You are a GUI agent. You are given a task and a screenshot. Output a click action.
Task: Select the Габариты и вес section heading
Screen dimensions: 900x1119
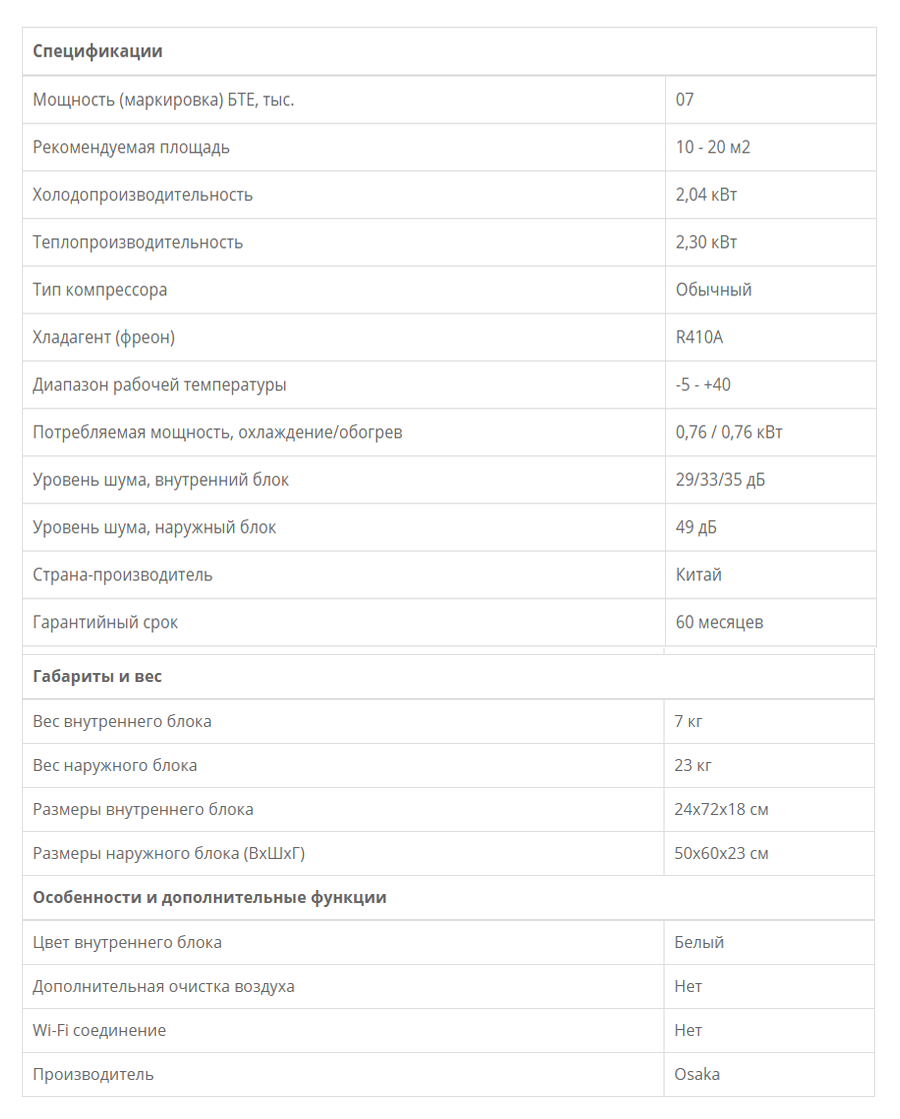pyautogui.click(x=97, y=677)
